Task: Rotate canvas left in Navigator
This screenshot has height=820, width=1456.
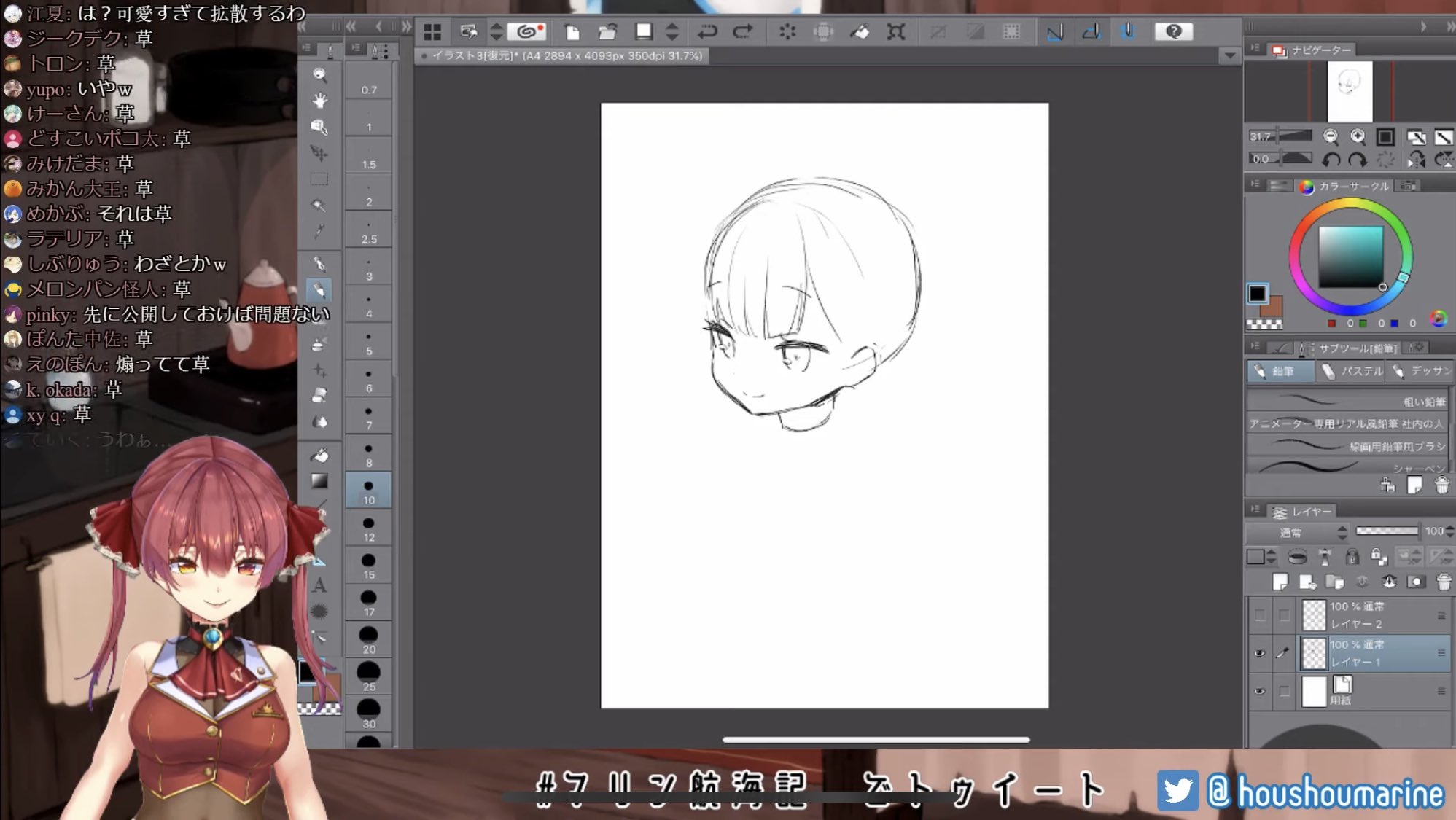Action: [x=1331, y=160]
